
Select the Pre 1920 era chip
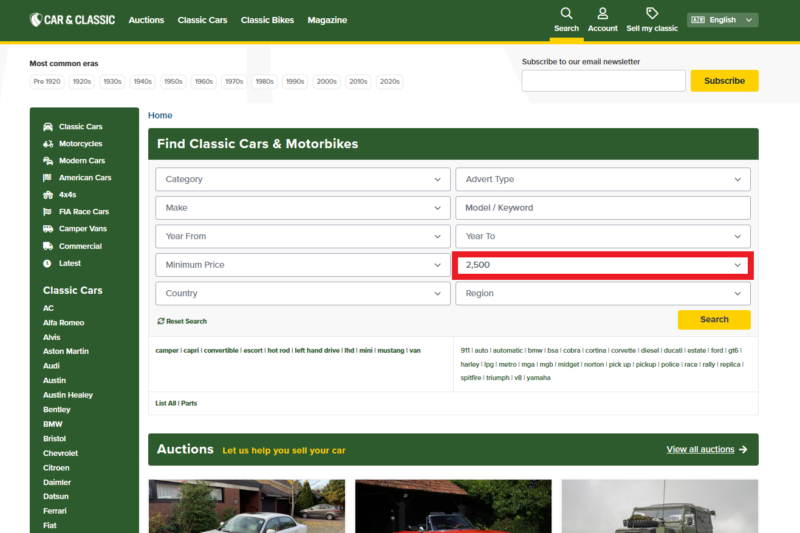coord(47,82)
